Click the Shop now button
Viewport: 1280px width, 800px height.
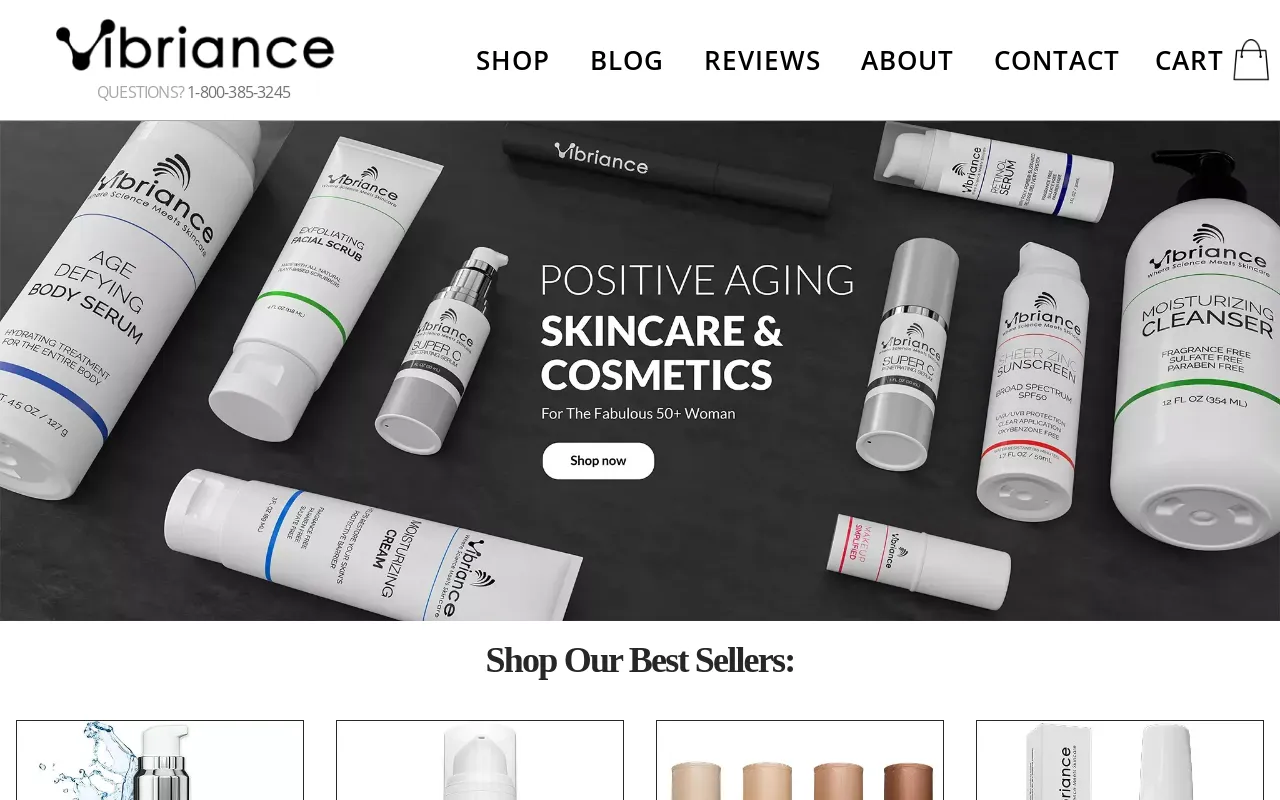click(598, 461)
